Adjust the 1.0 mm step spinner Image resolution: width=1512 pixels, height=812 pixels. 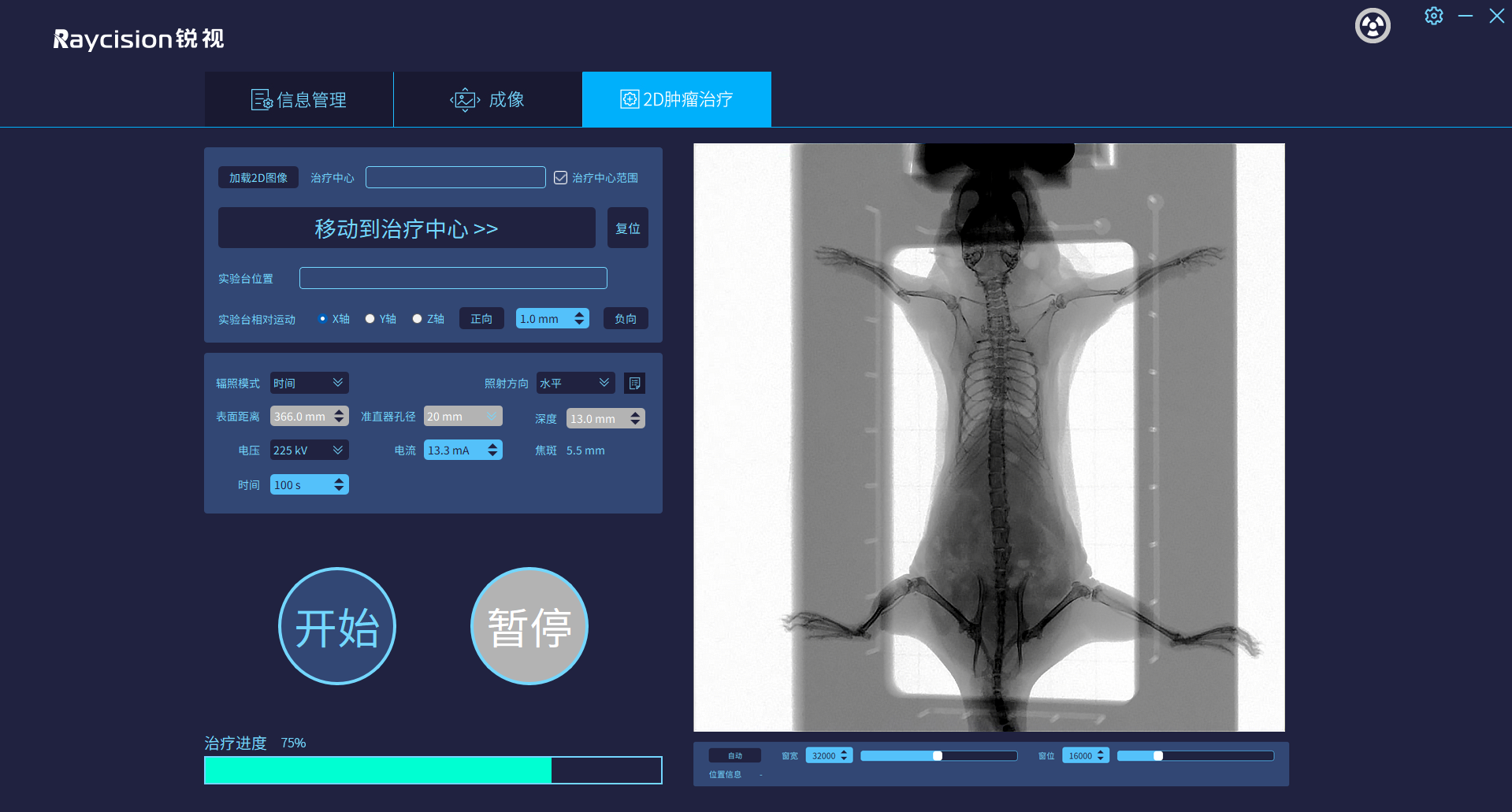coord(552,318)
